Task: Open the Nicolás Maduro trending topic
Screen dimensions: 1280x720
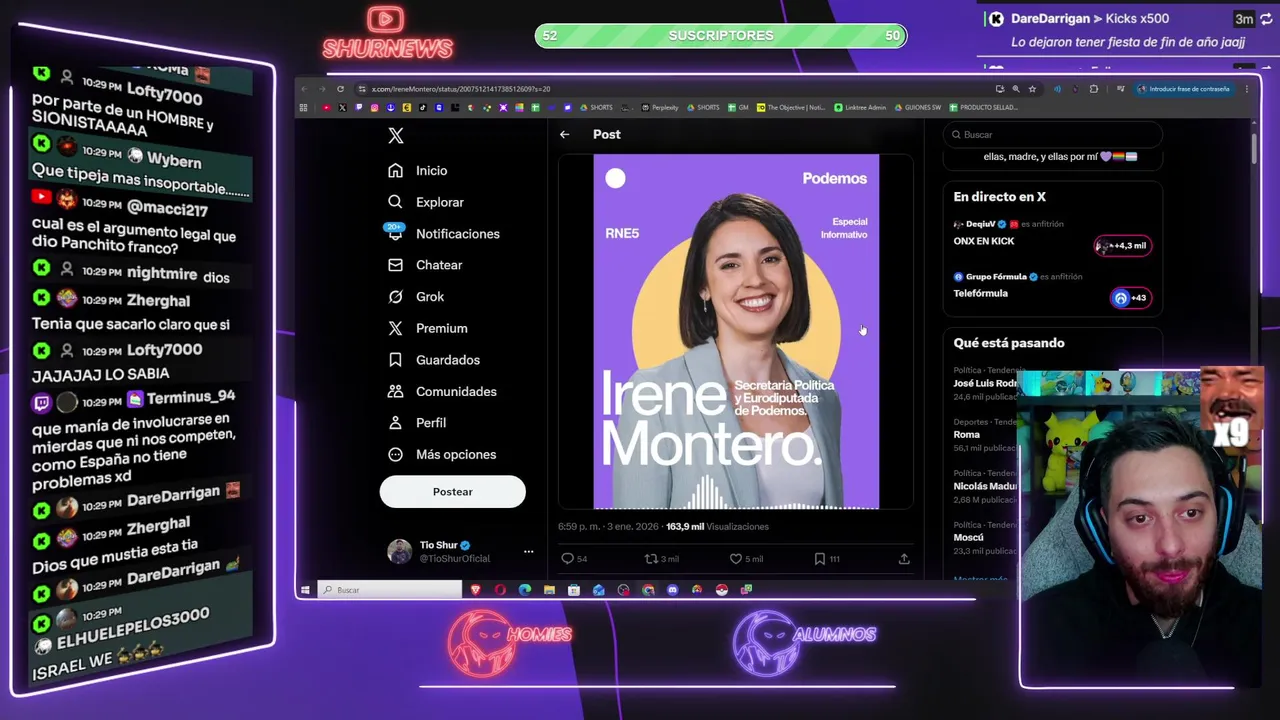Action: [985, 486]
